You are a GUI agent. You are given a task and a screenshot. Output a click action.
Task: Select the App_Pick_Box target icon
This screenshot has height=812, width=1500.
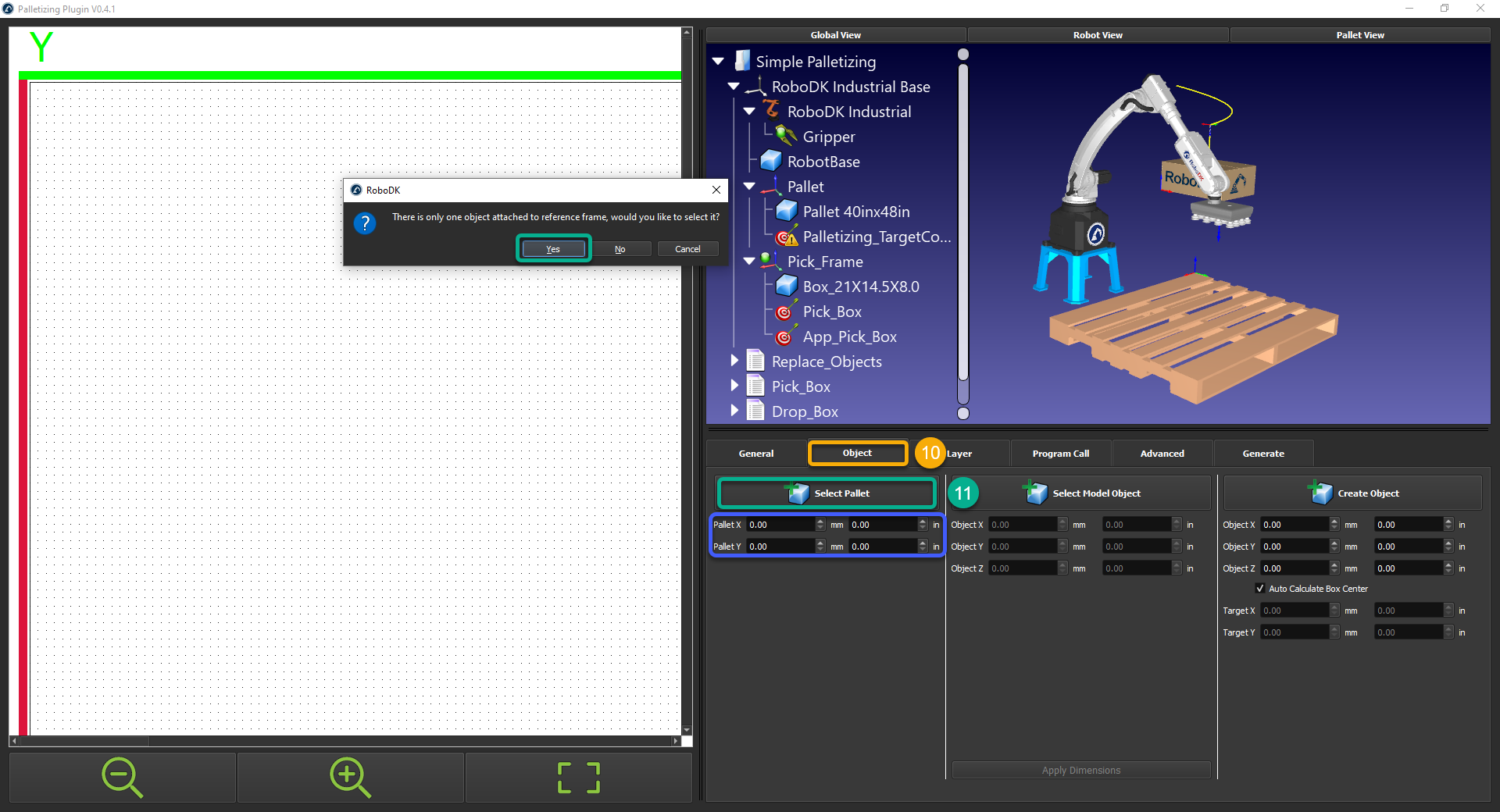(x=786, y=337)
